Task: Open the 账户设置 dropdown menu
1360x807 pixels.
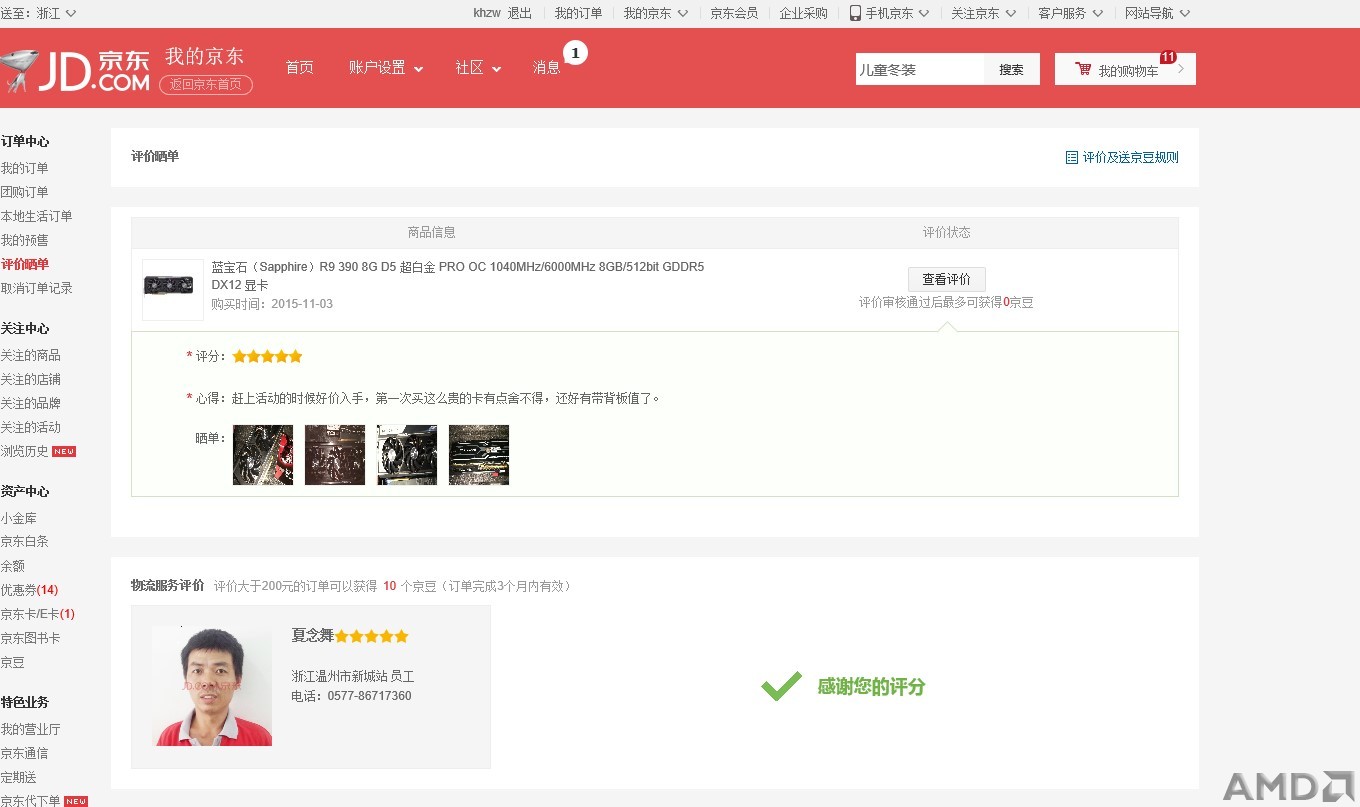Action: pos(386,68)
